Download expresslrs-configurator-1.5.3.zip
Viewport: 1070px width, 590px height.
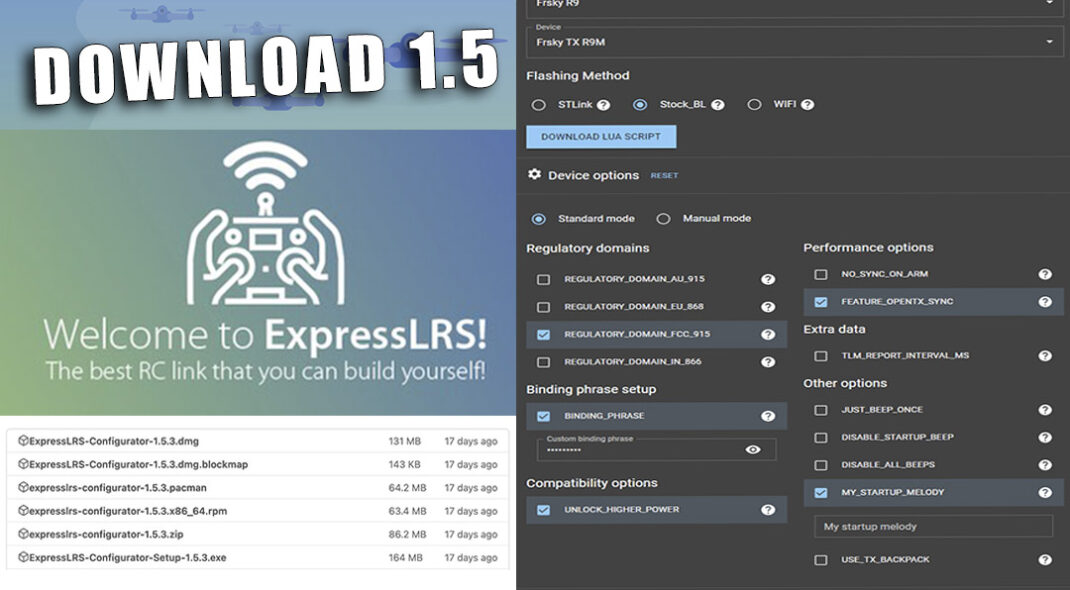[106, 534]
